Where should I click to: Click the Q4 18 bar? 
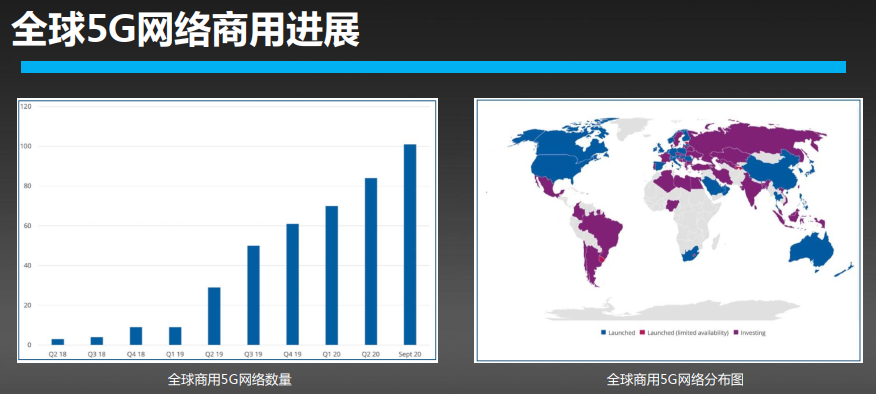[x=136, y=336]
